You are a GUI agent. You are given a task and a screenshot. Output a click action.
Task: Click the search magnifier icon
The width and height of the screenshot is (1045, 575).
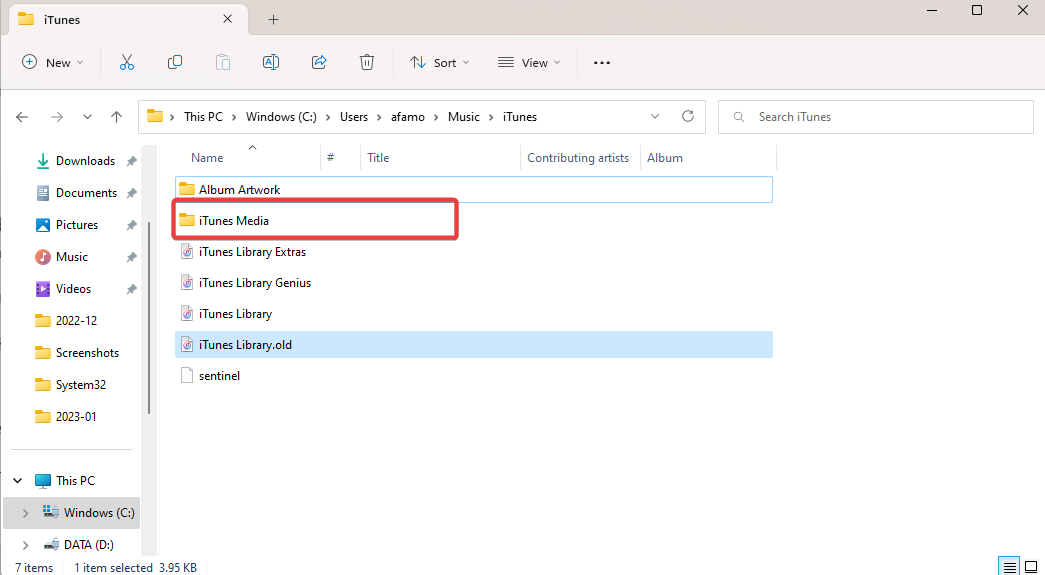pyautogui.click(x=738, y=117)
